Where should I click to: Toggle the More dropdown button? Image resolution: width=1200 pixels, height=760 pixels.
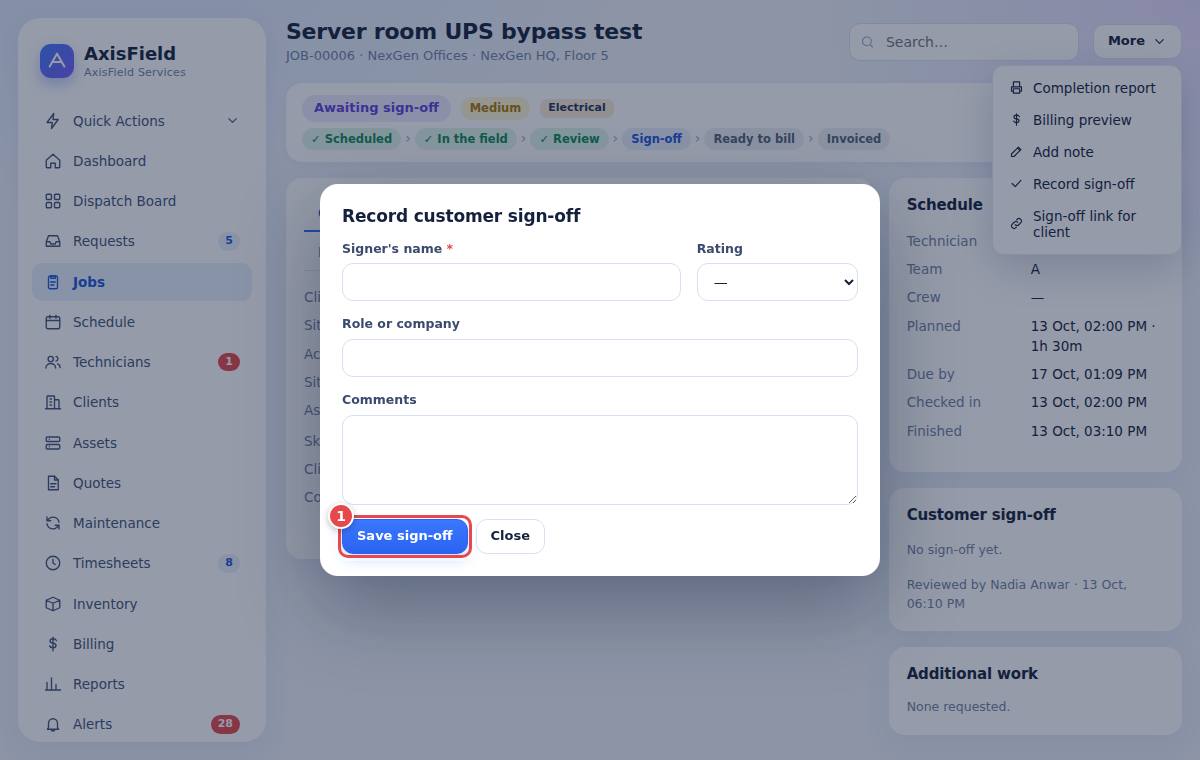(x=1137, y=41)
